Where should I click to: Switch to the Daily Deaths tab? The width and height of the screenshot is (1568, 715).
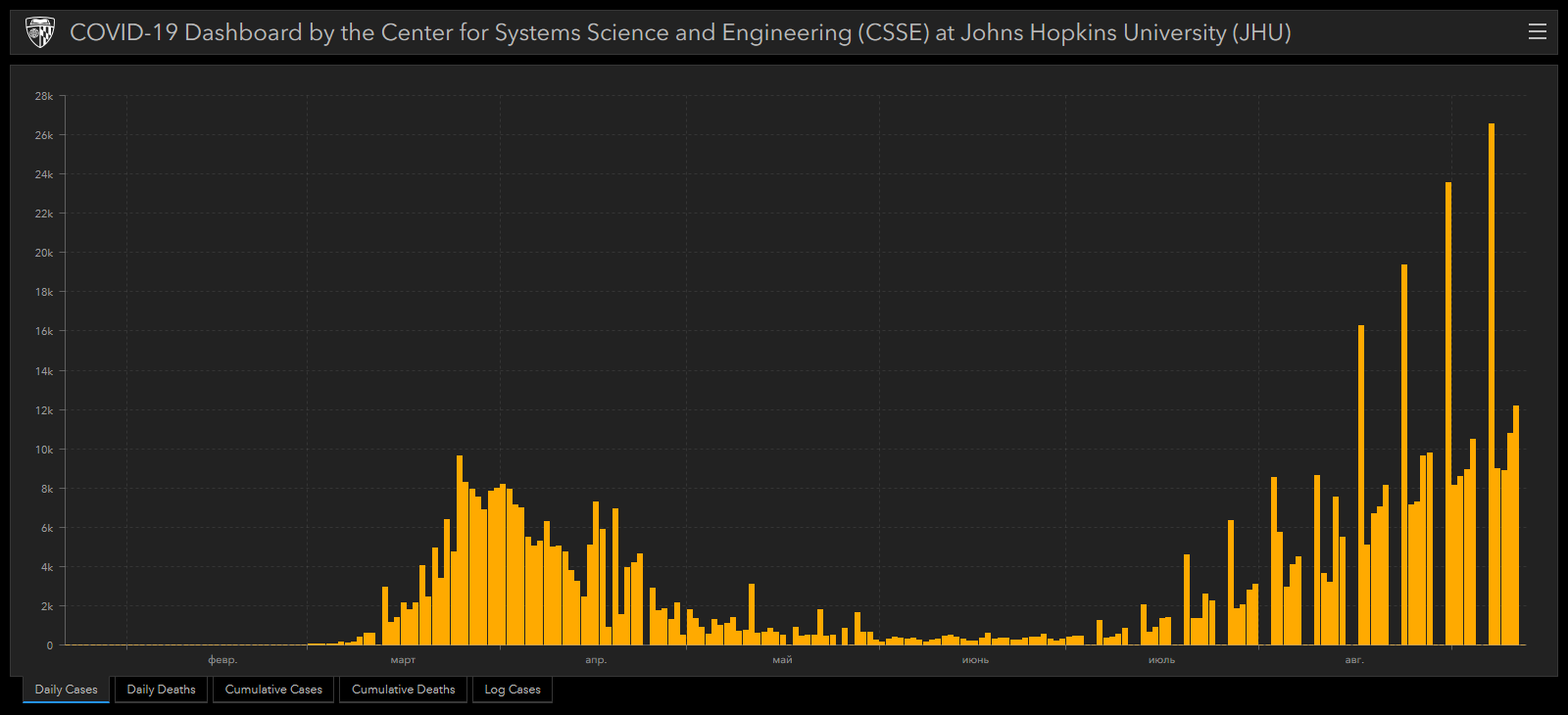[x=161, y=690]
